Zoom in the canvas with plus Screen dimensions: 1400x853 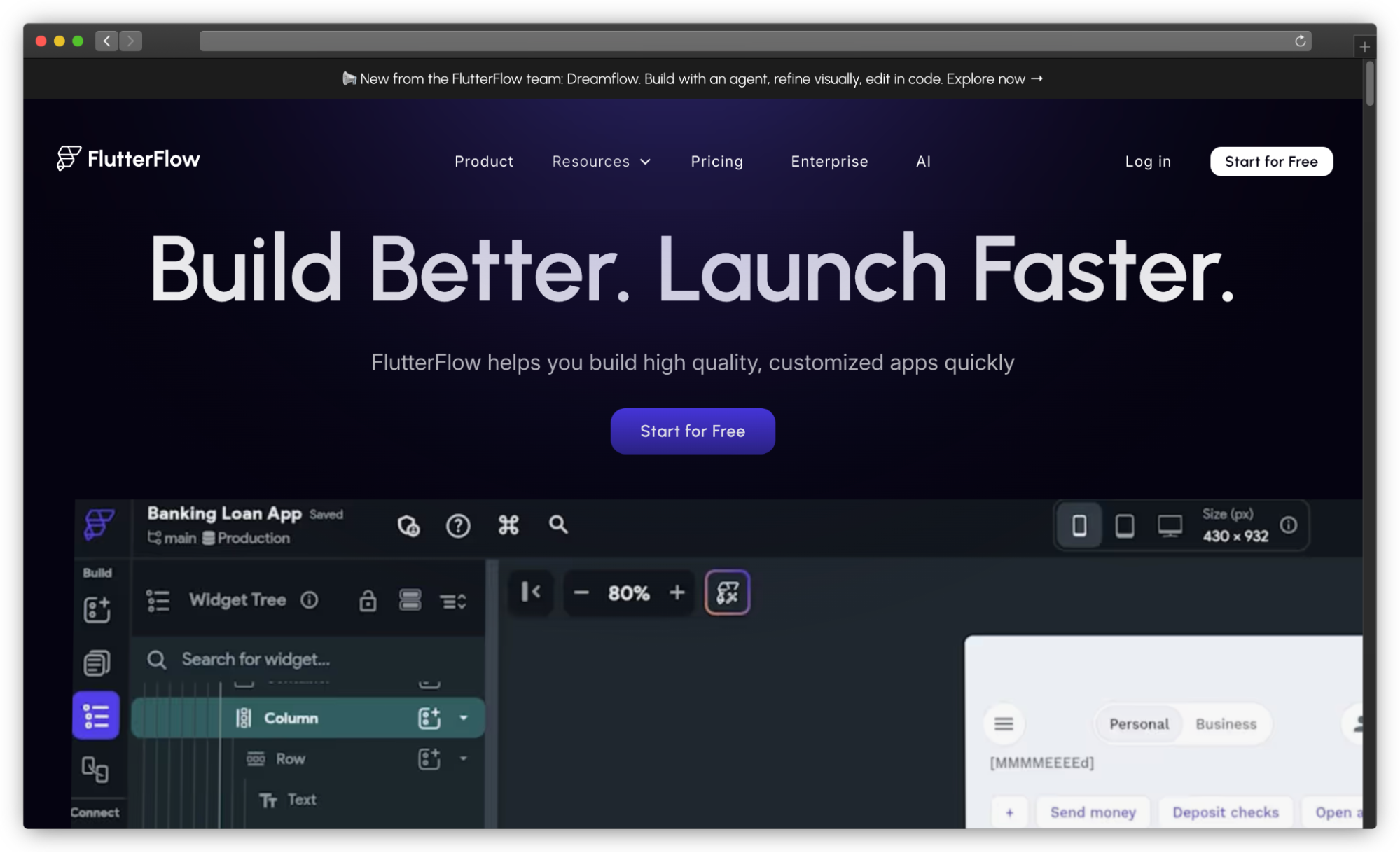click(677, 593)
